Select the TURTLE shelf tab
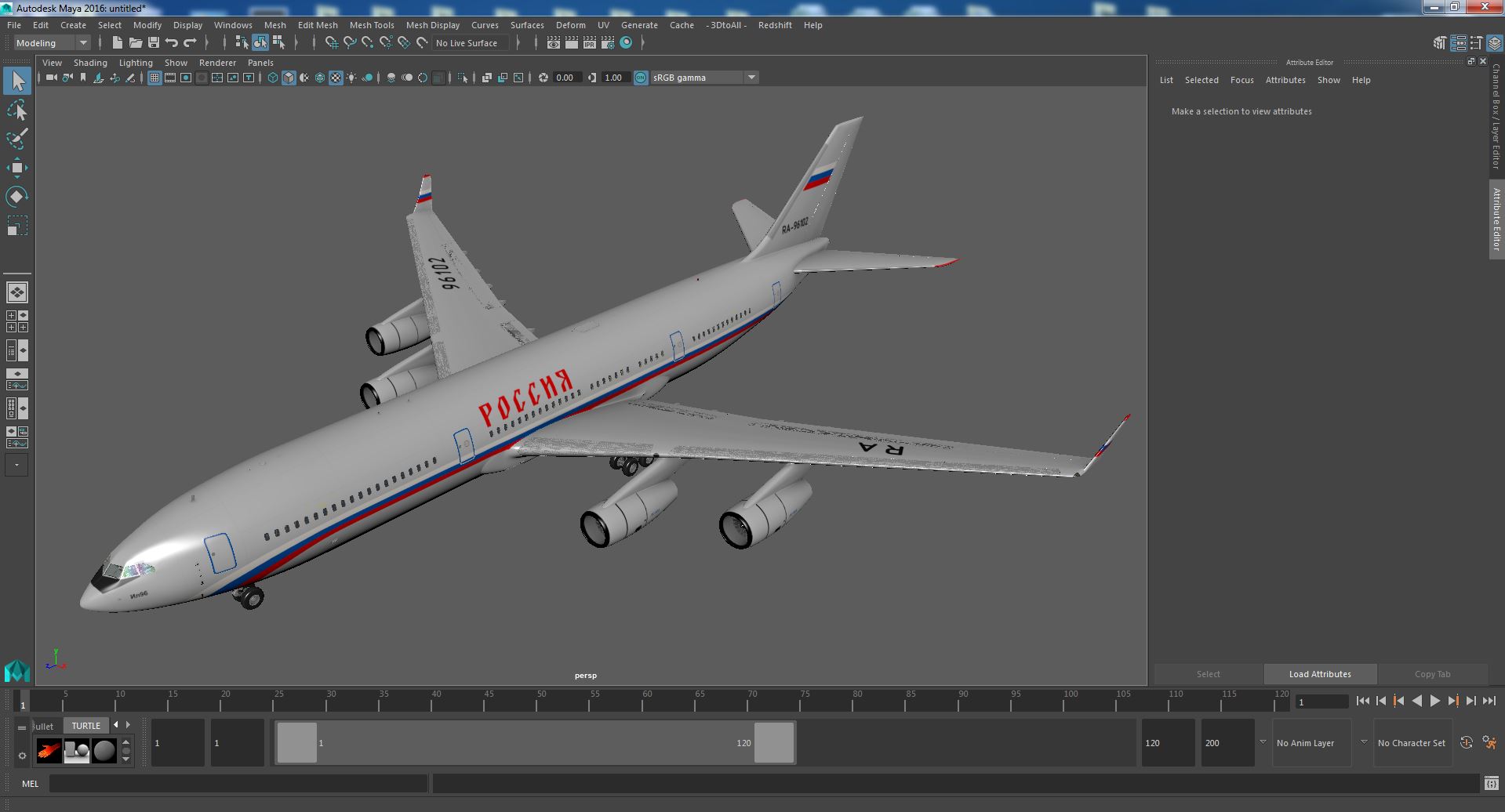Image resolution: width=1505 pixels, height=812 pixels. tap(86, 726)
